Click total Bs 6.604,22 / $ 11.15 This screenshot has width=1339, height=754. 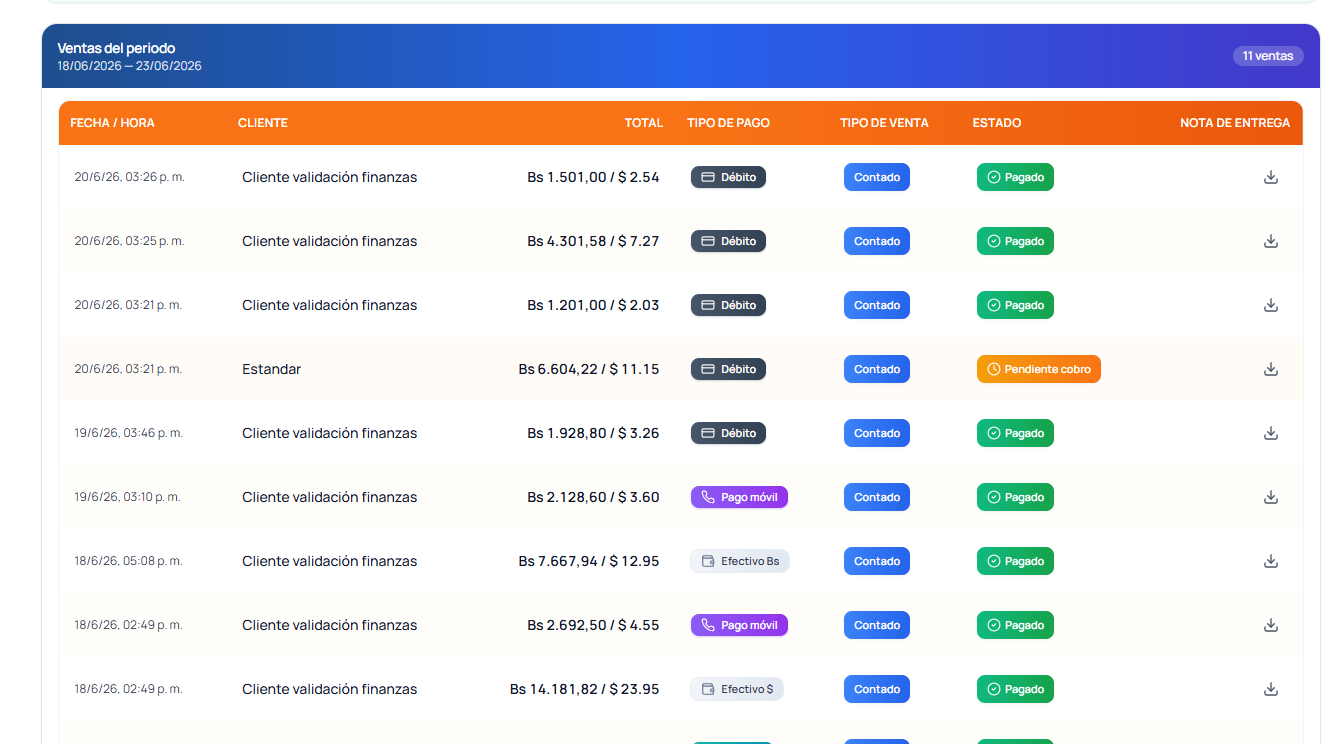[589, 369]
